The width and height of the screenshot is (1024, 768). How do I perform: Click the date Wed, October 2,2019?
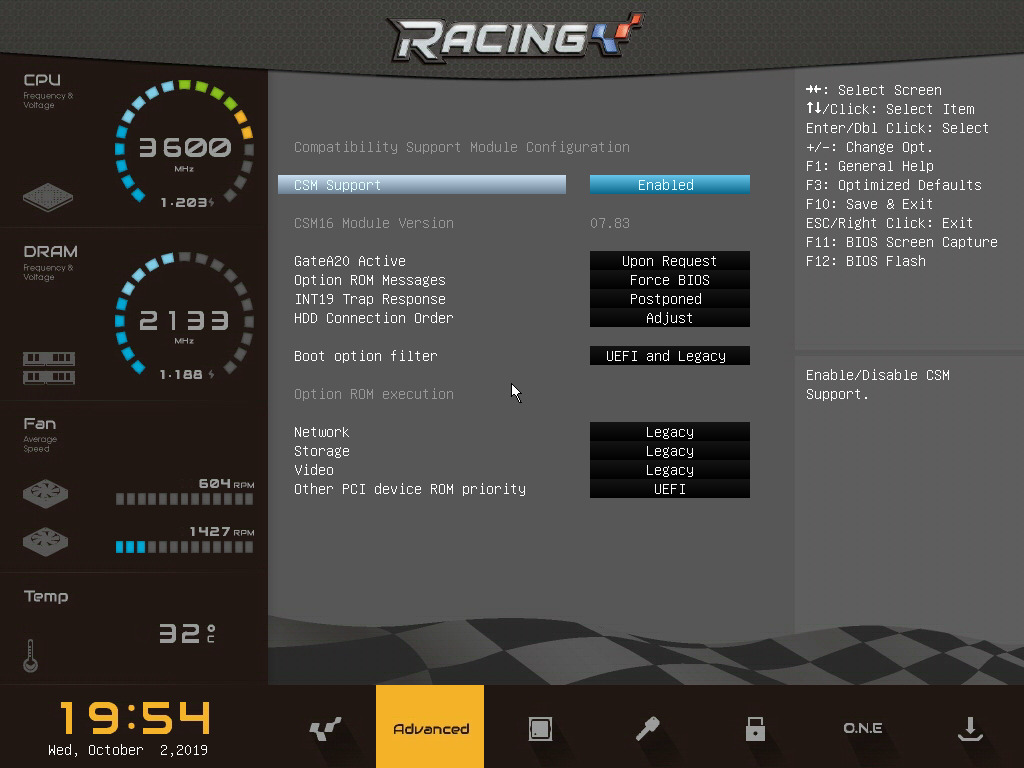point(128,750)
